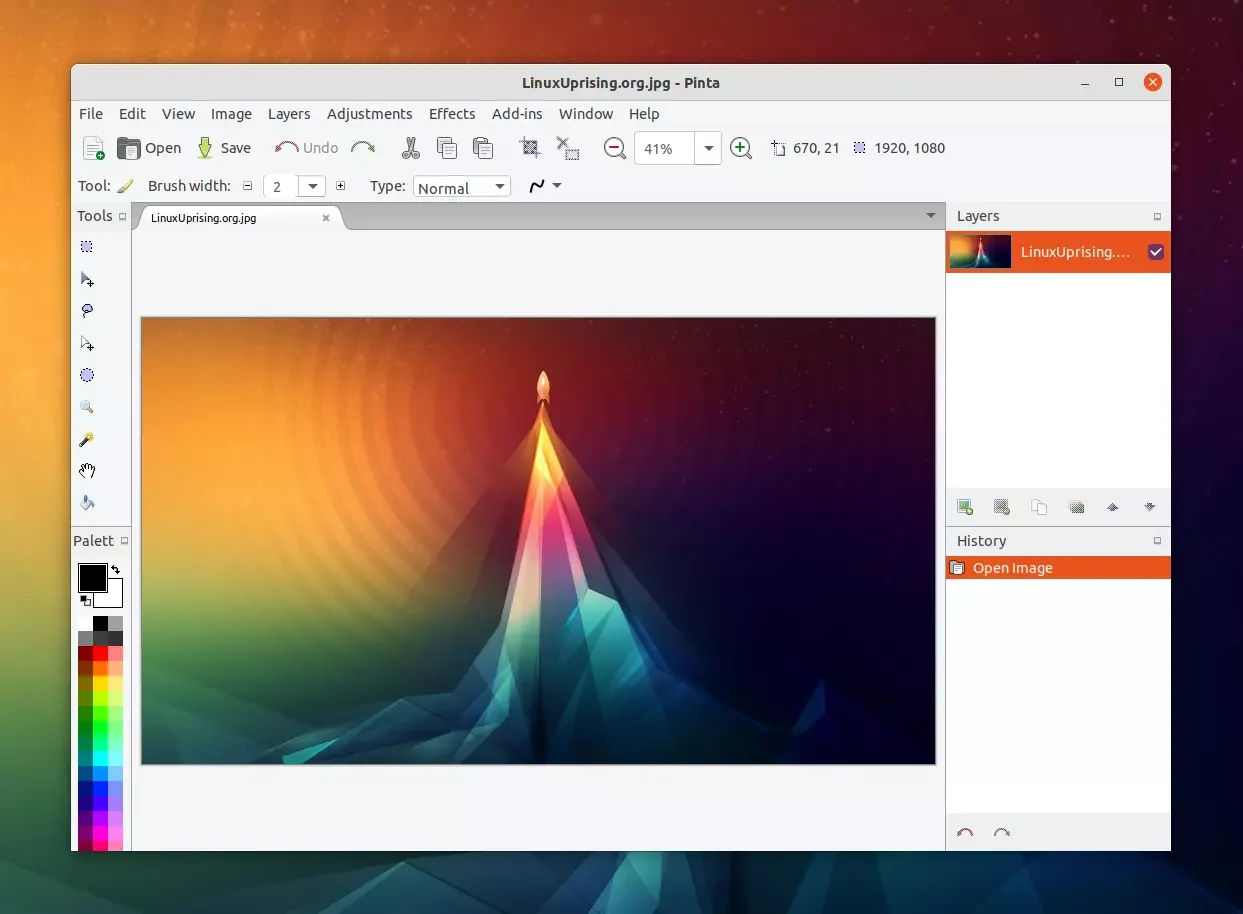Duplicate the current layer
Viewport: 1243px width, 914px height.
(x=1039, y=507)
